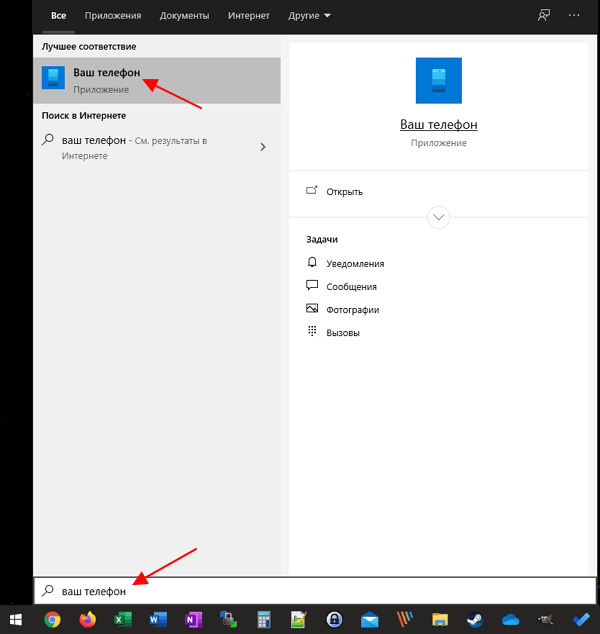The height and width of the screenshot is (634, 600).
Task: Open the three-dot options menu
Action: [x=574, y=15]
